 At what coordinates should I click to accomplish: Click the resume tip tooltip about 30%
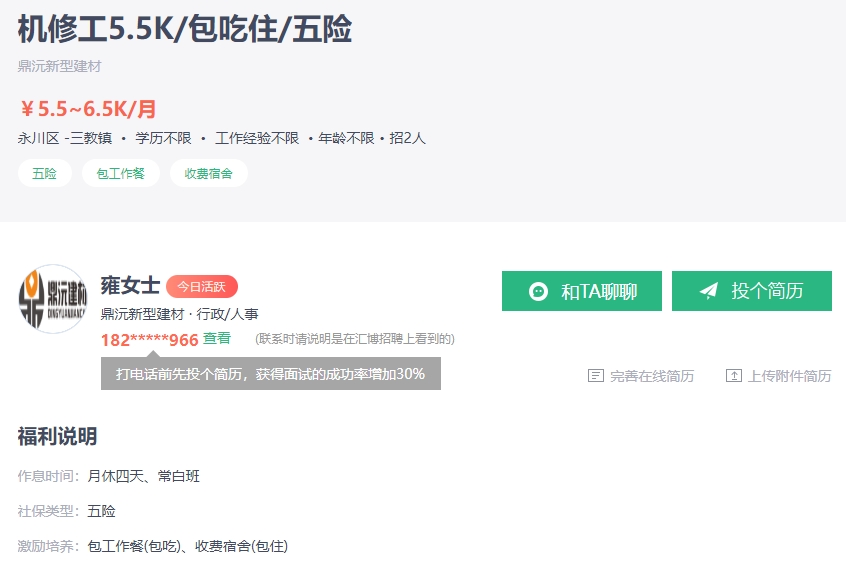click(271, 373)
